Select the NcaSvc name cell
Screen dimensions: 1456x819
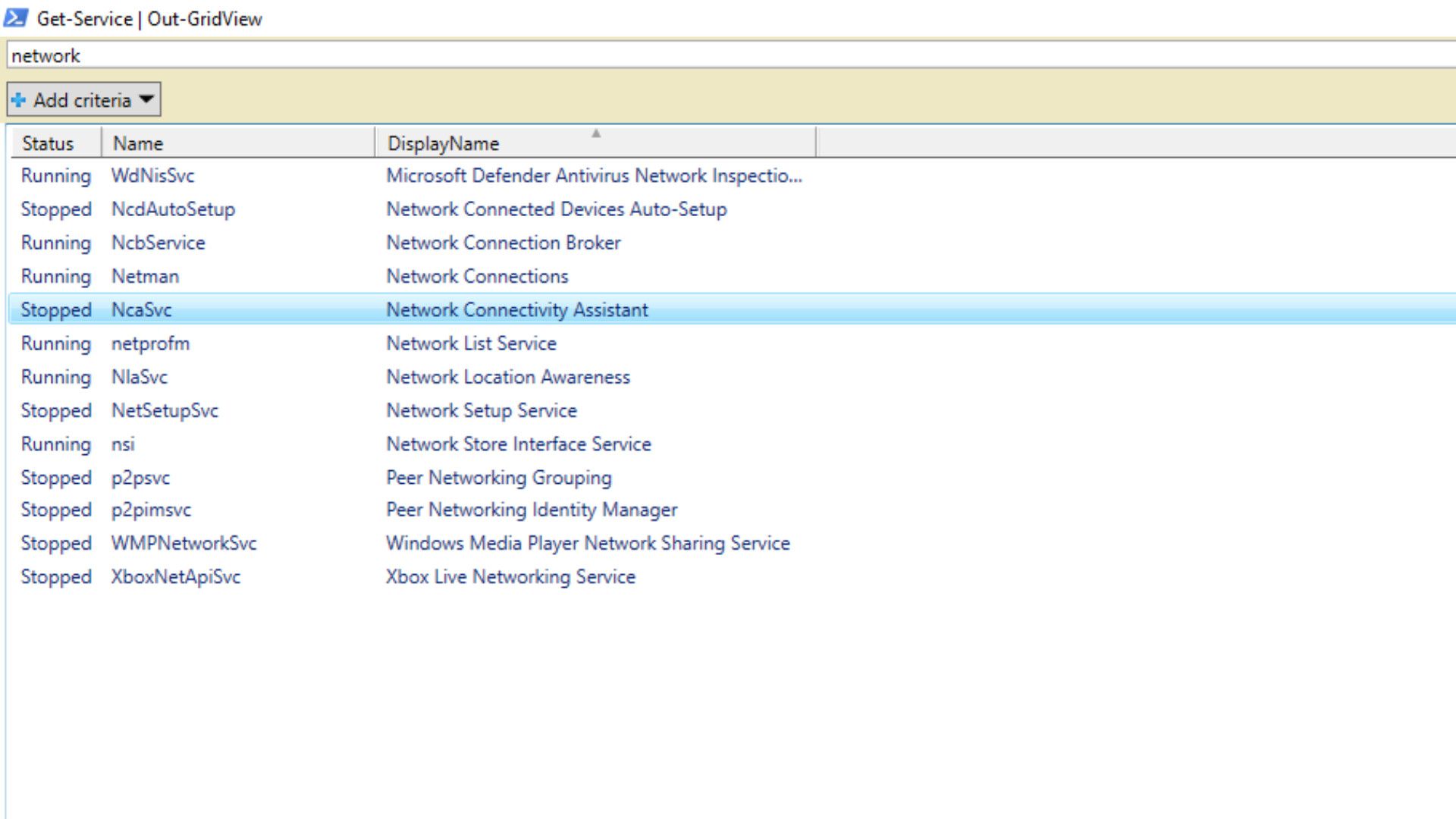tap(142, 309)
